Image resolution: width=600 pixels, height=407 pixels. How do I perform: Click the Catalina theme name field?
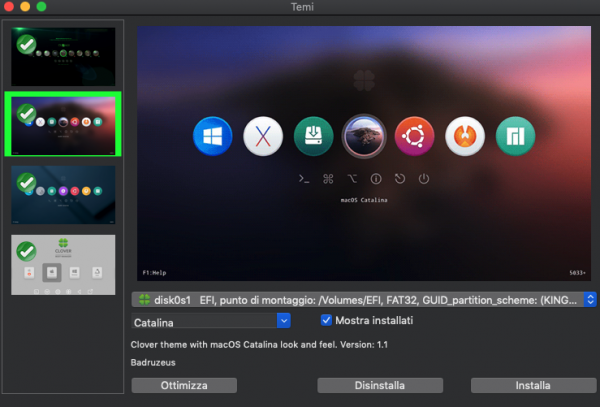pyautogui.click(x=204, y=321)
